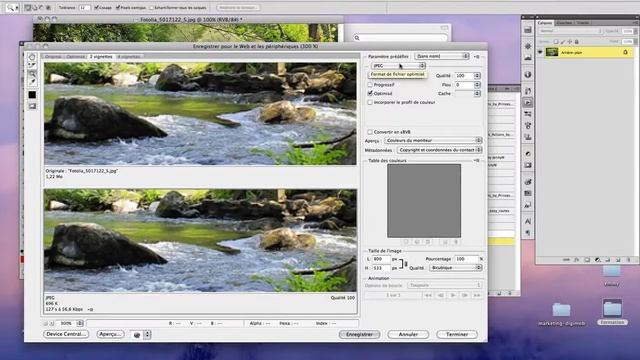Open the Character panel A icon
Viewport: 640px width, 360px height.
(x=528, y=221)
